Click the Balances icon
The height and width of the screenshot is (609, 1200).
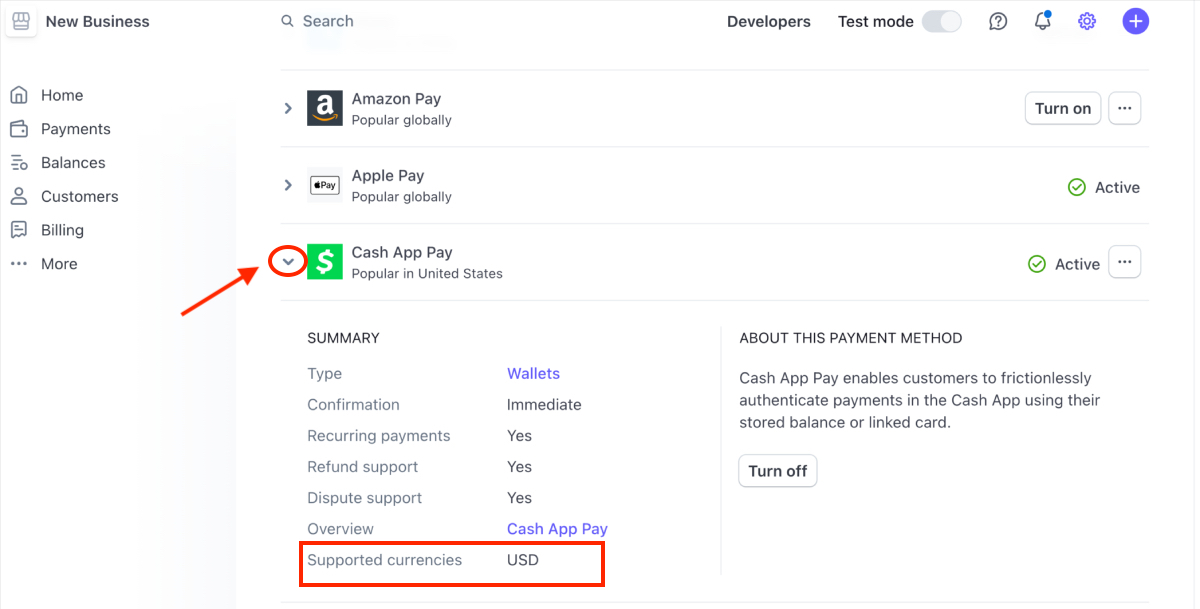pos(19,163)
